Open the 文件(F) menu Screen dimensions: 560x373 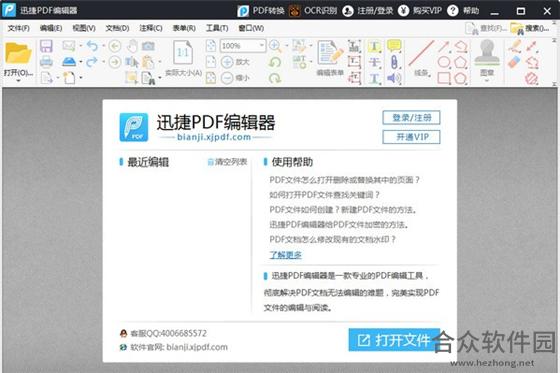pyautogui.click(x=19, y=28)
